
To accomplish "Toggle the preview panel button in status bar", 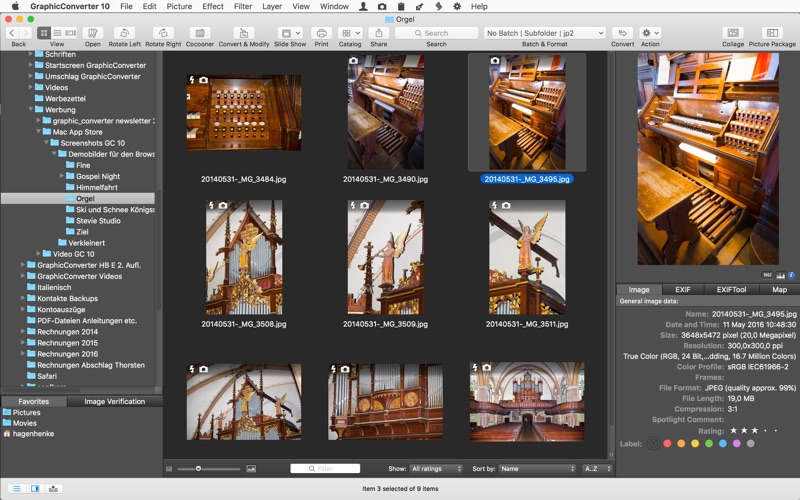I will (x=35, y=488).
